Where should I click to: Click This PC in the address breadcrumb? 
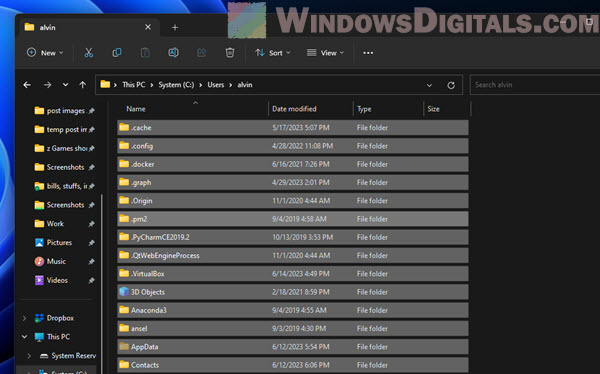(134, 85)
